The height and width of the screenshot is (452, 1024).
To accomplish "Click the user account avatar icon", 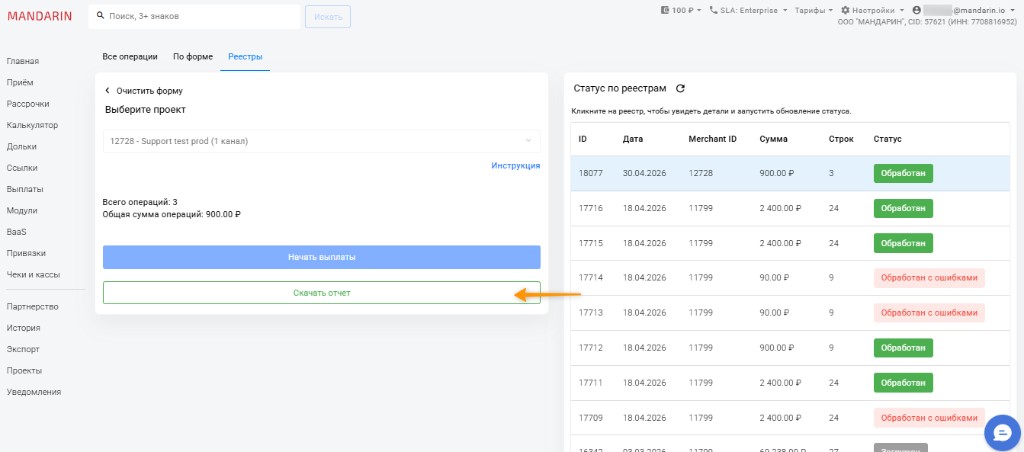I will tap(917, 10).
